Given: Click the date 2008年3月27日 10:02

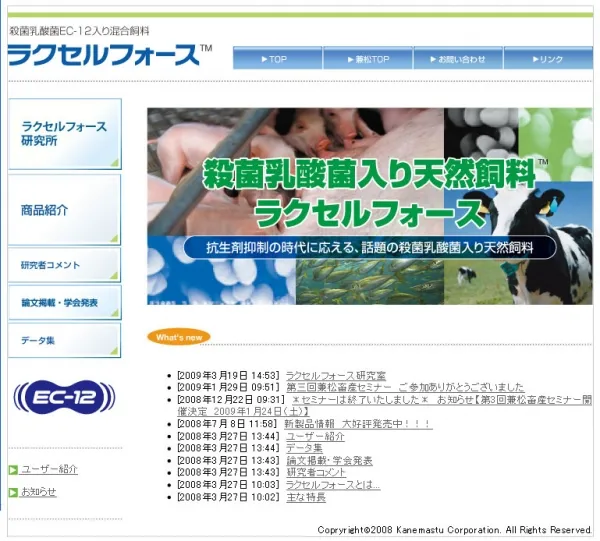Looking at the screenshot, I should click(228, 497).
